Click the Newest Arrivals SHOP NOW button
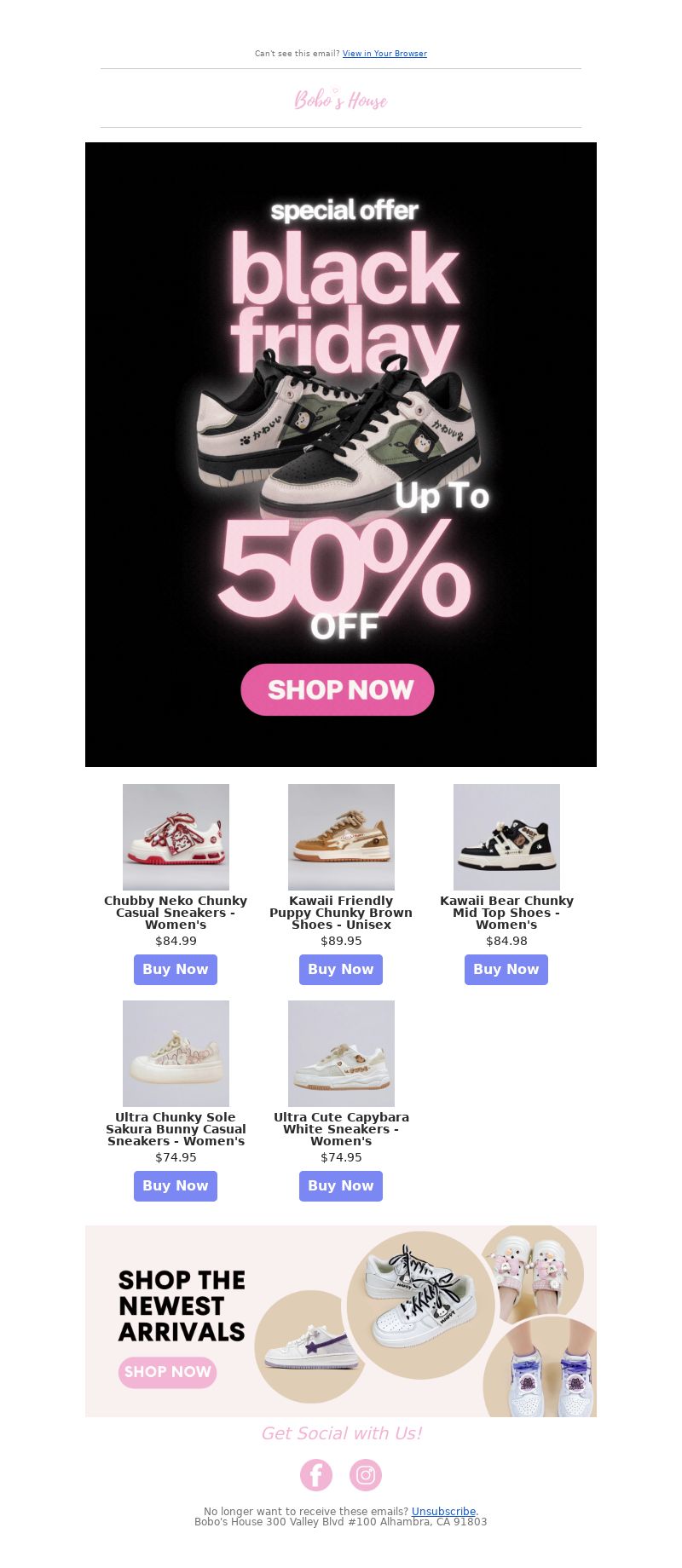 click(167, 1372)
